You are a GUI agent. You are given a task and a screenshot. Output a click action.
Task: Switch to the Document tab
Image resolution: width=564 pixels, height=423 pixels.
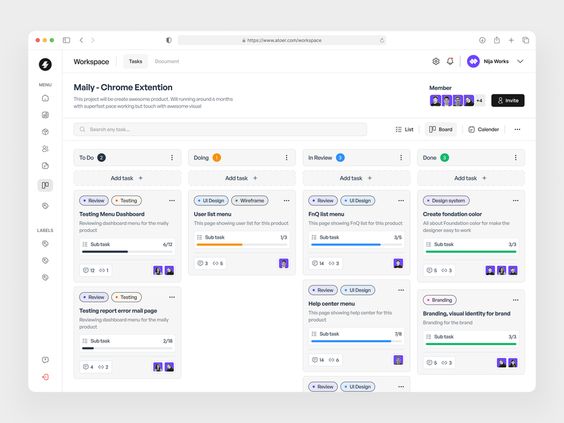tap(167, 62)
